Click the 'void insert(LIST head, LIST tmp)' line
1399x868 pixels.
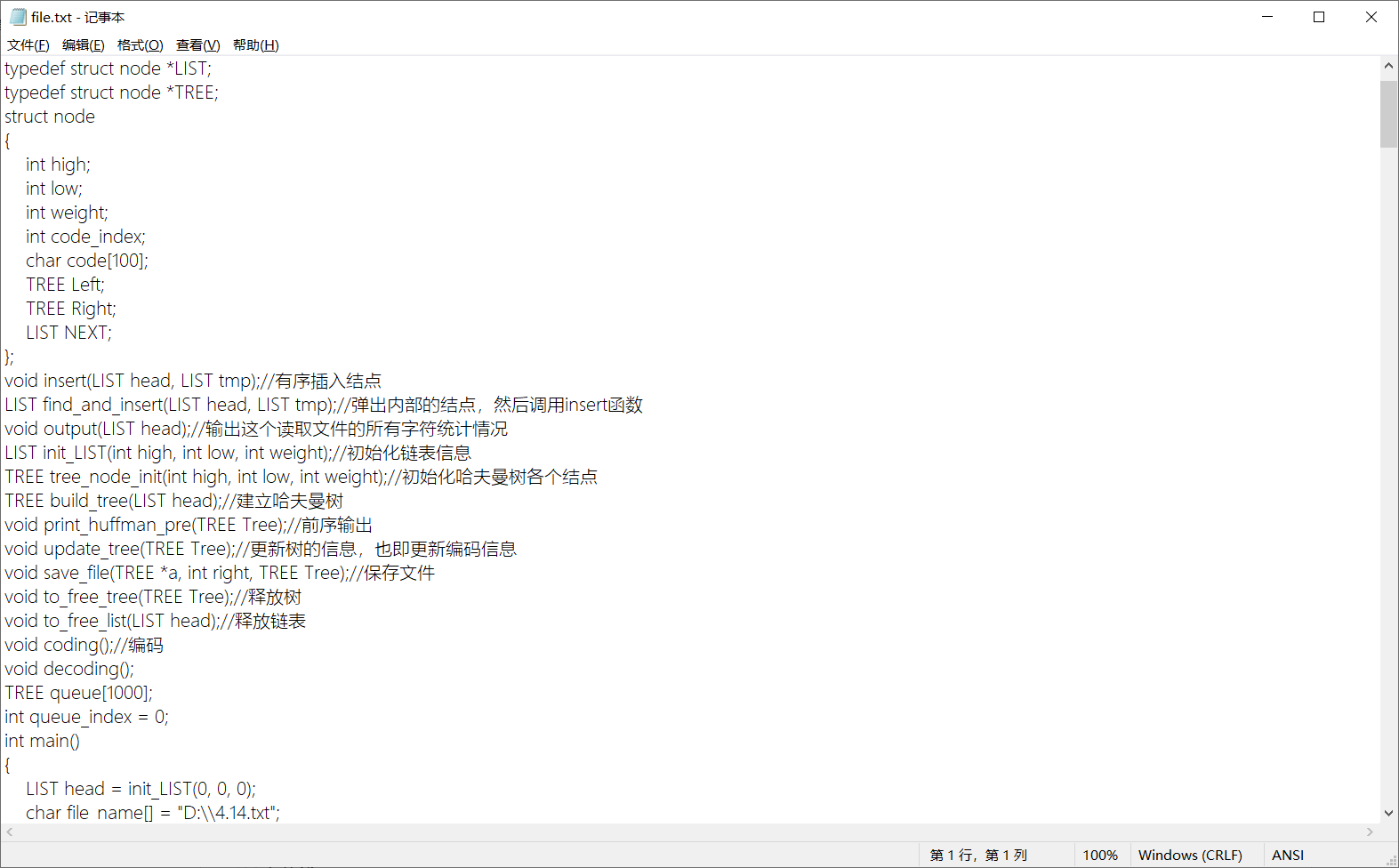(x=193, y=381)
